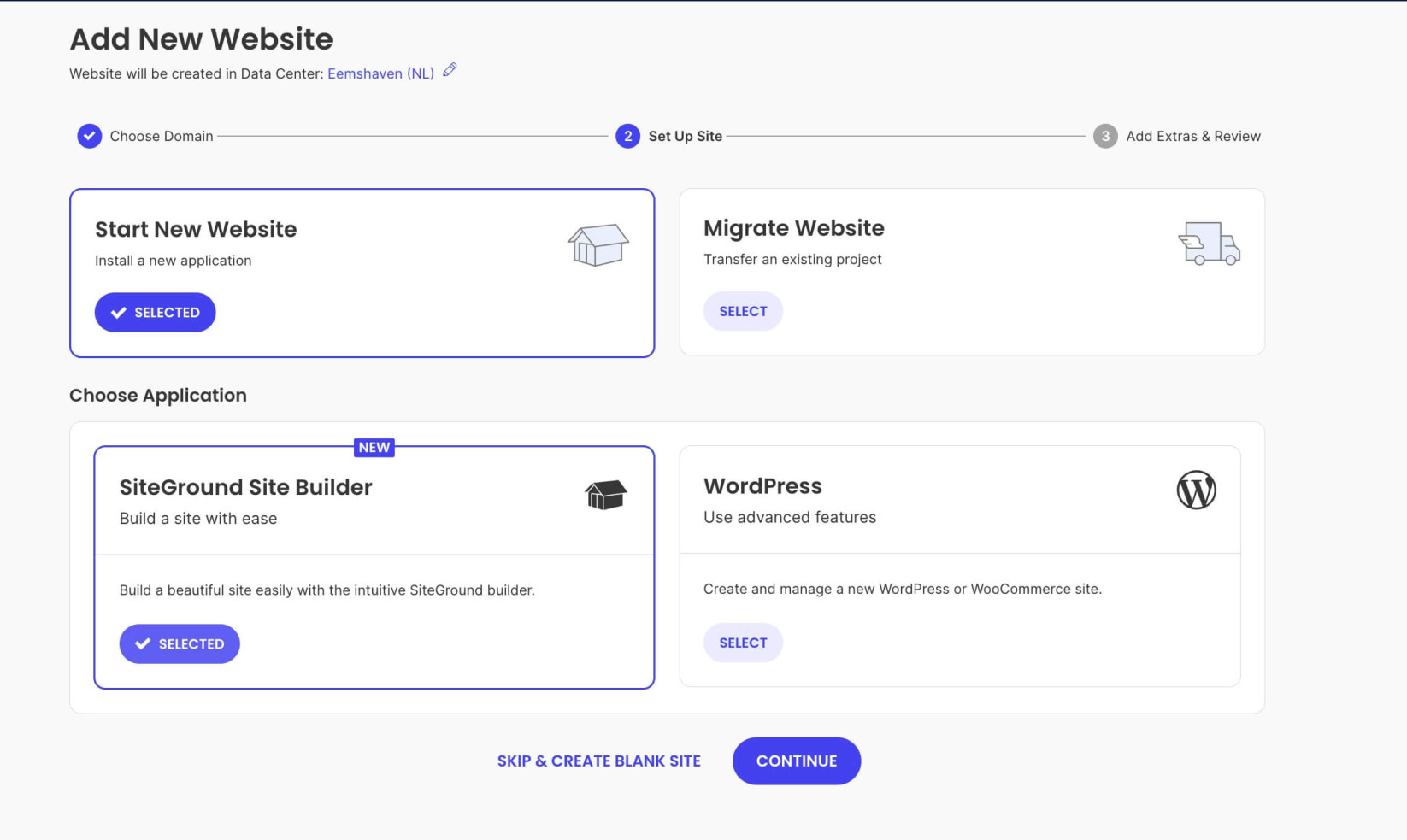Click the Choose Application heading
This screenshot has height=840, width=1407.
[158, 396]
